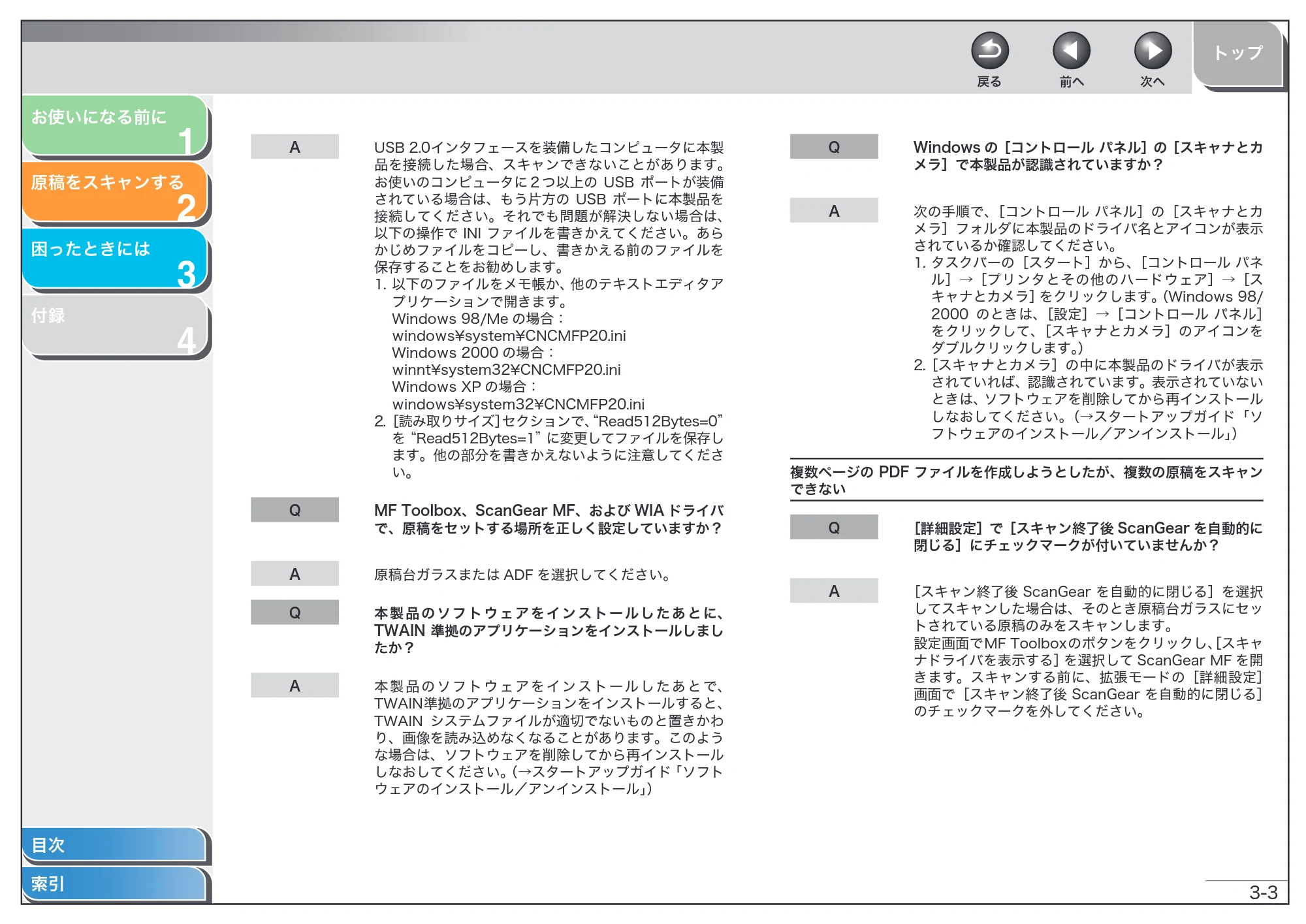This screenshot has width=1306, height=924.
Task: Open chapter 1 お使いになる前に tab
Action: [x=115, y=125]
